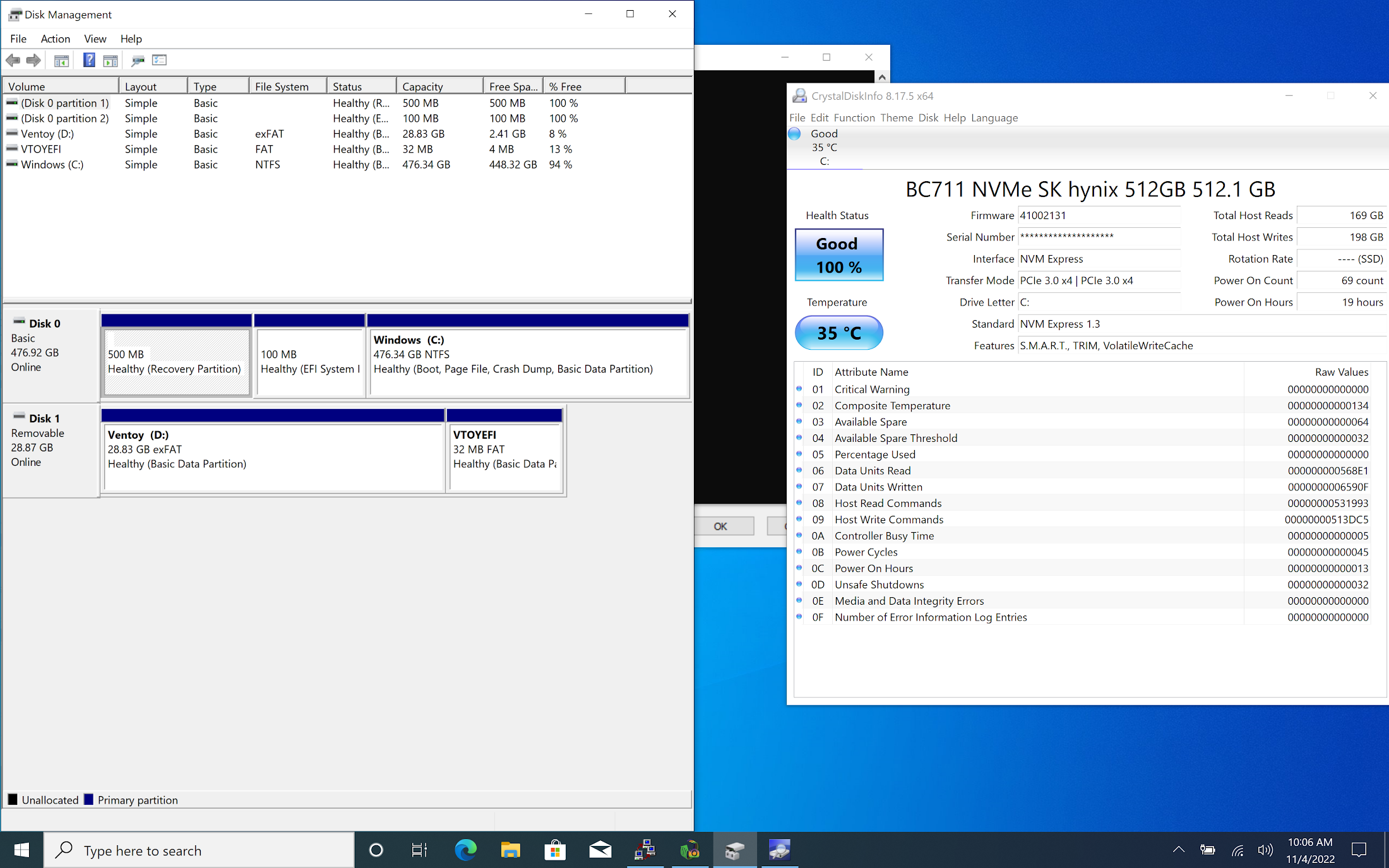
Task: Open the Action menu in Disk Management
Action: 56,39
